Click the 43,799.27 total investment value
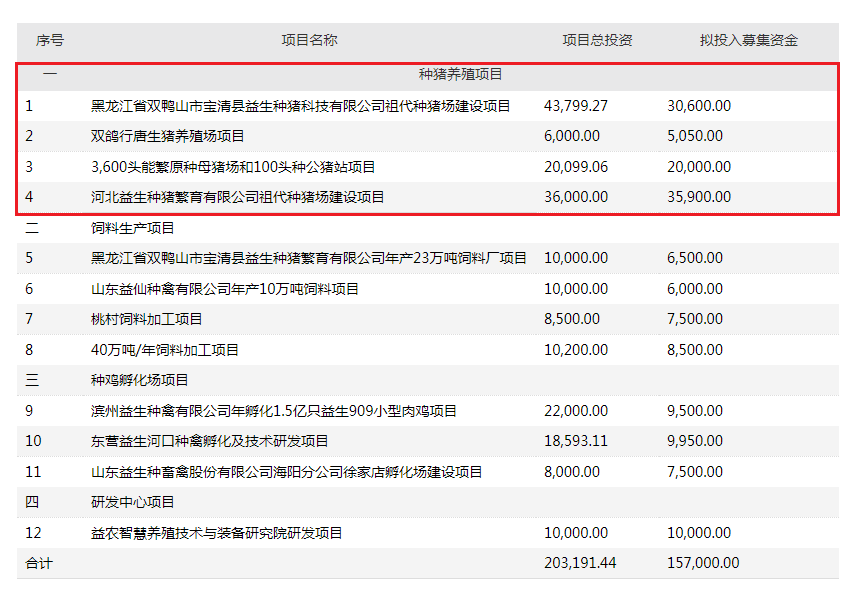This screenshot has width=852, height=590. click(576, 105)
